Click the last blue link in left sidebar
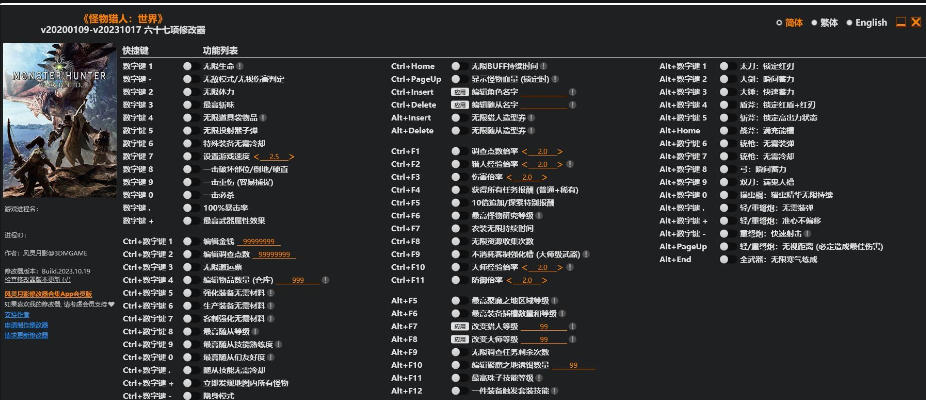This screenshot has width=926, height=400. click(x=26, y=336)
